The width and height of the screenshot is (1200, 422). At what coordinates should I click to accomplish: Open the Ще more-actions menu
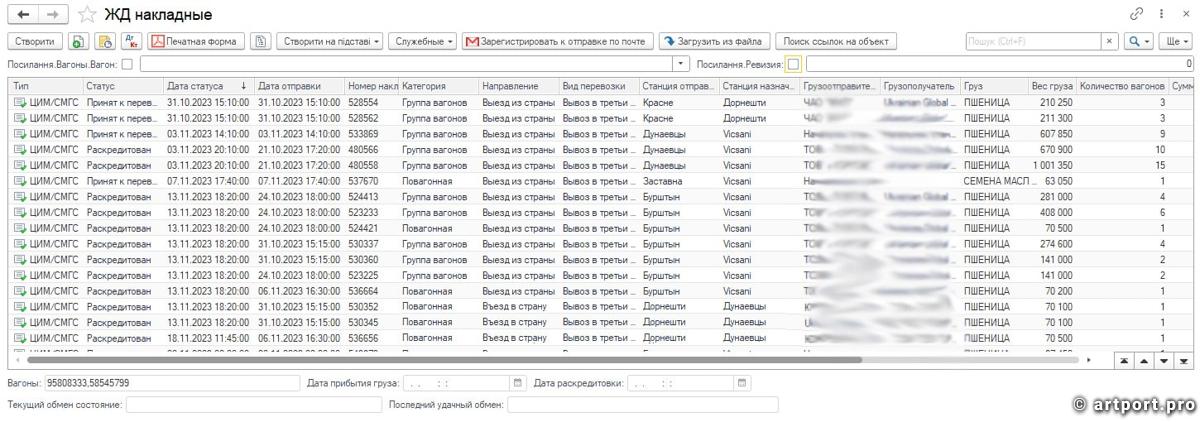tap(1174, 41)
